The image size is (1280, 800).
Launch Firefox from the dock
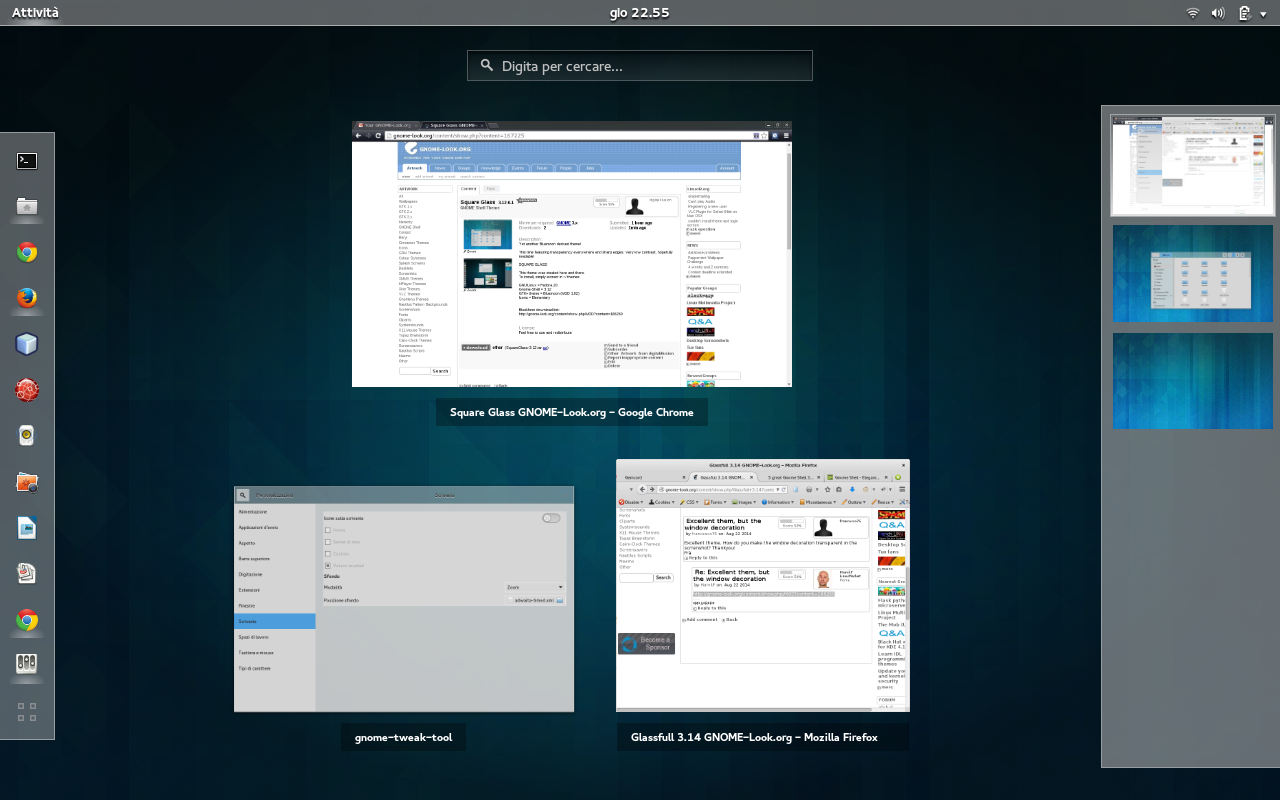point(27,298)
